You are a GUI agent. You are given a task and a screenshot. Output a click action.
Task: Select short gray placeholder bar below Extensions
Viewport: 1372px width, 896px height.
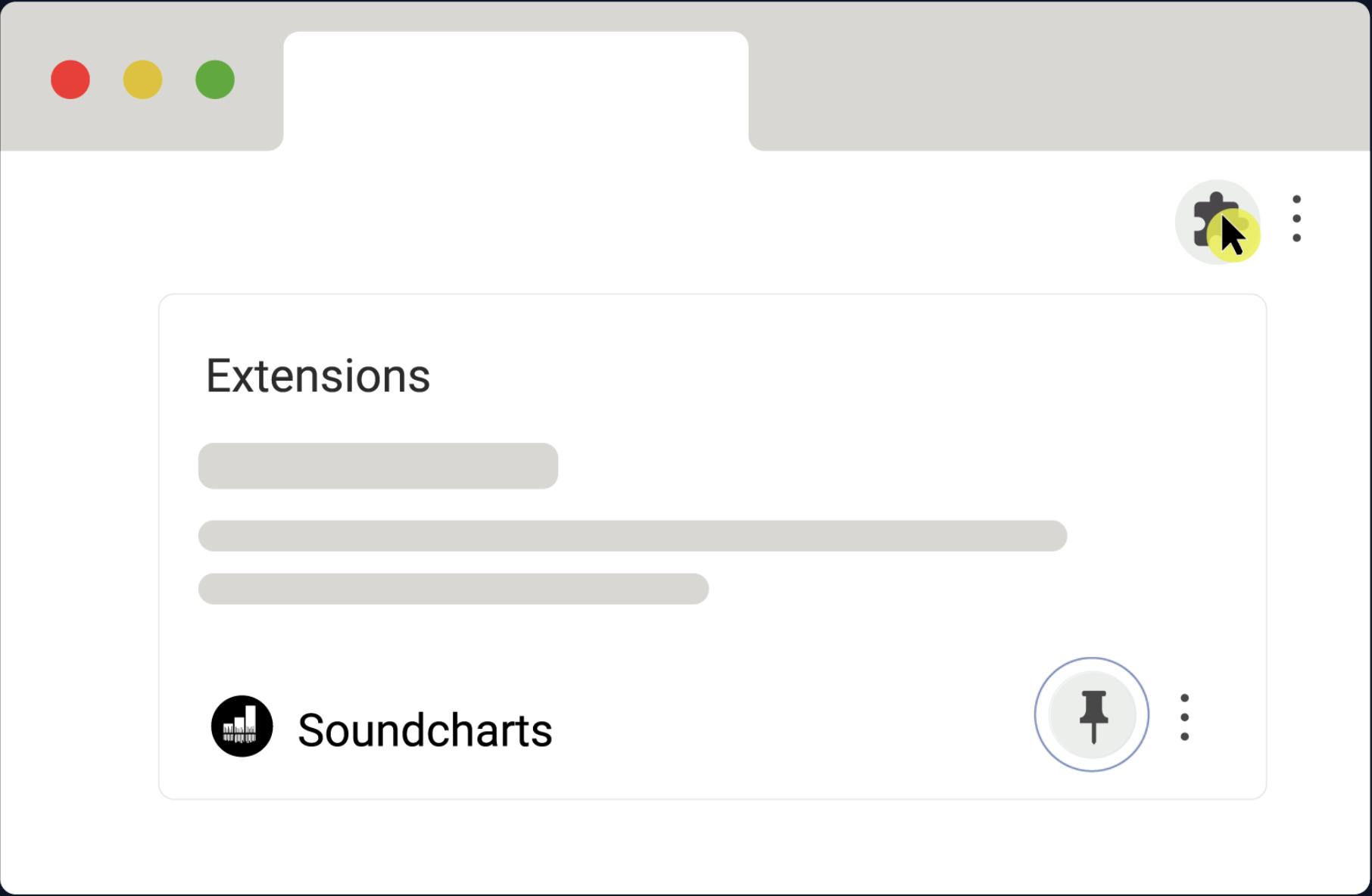click(378, 465)
